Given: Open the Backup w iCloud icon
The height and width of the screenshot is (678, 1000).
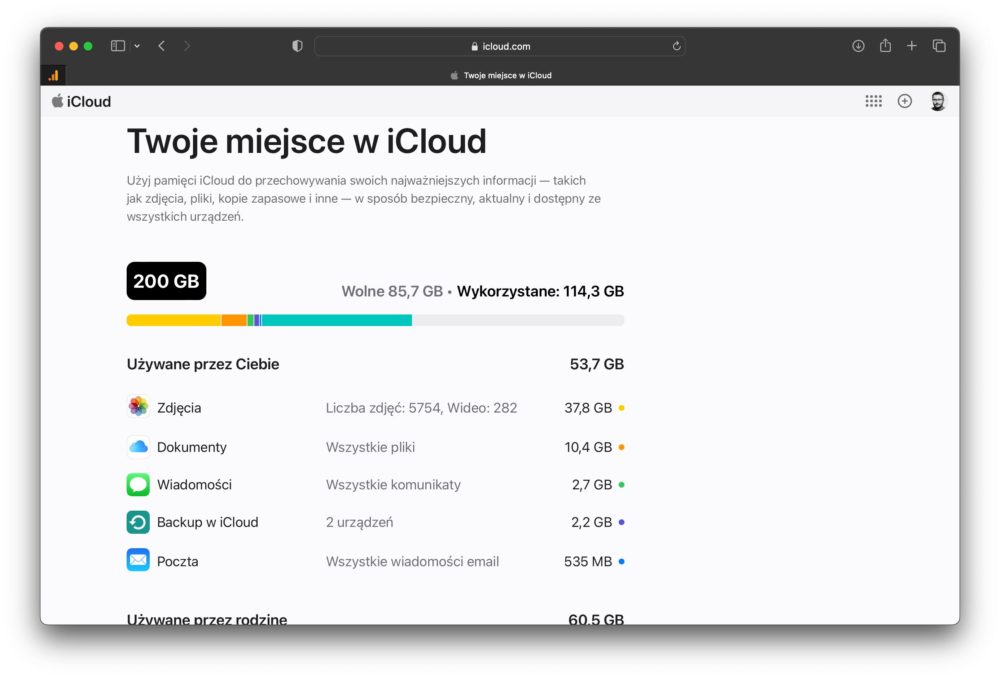Looking at the screenshot, I should click(x=138, y=522).
